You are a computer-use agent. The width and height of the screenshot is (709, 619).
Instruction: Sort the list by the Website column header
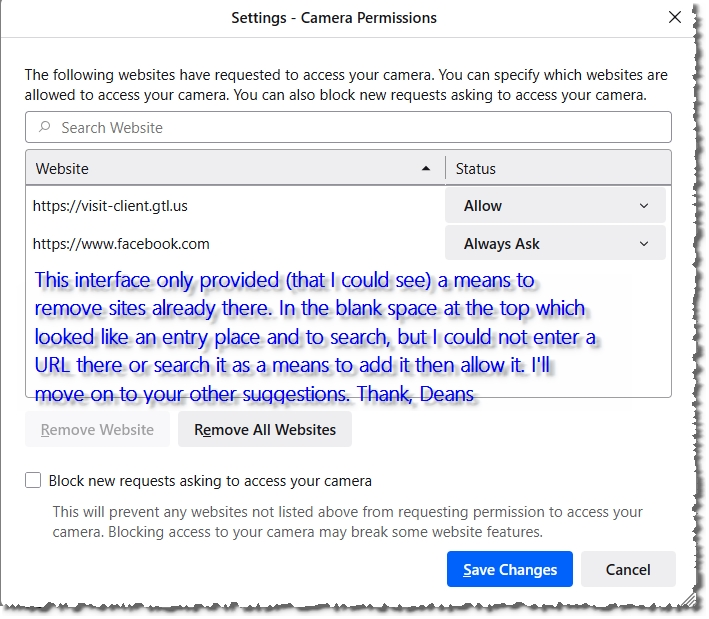point(200,169)
